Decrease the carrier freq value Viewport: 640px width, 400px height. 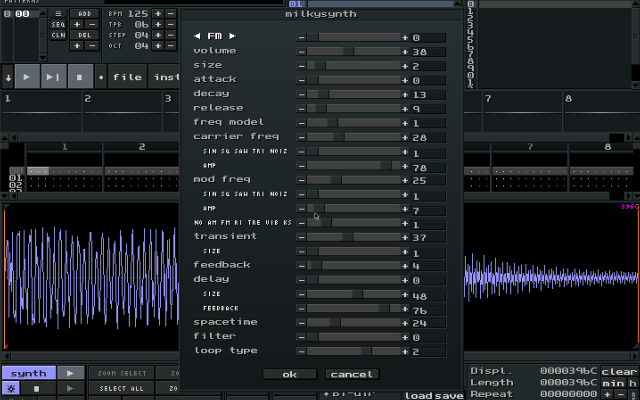301,138
